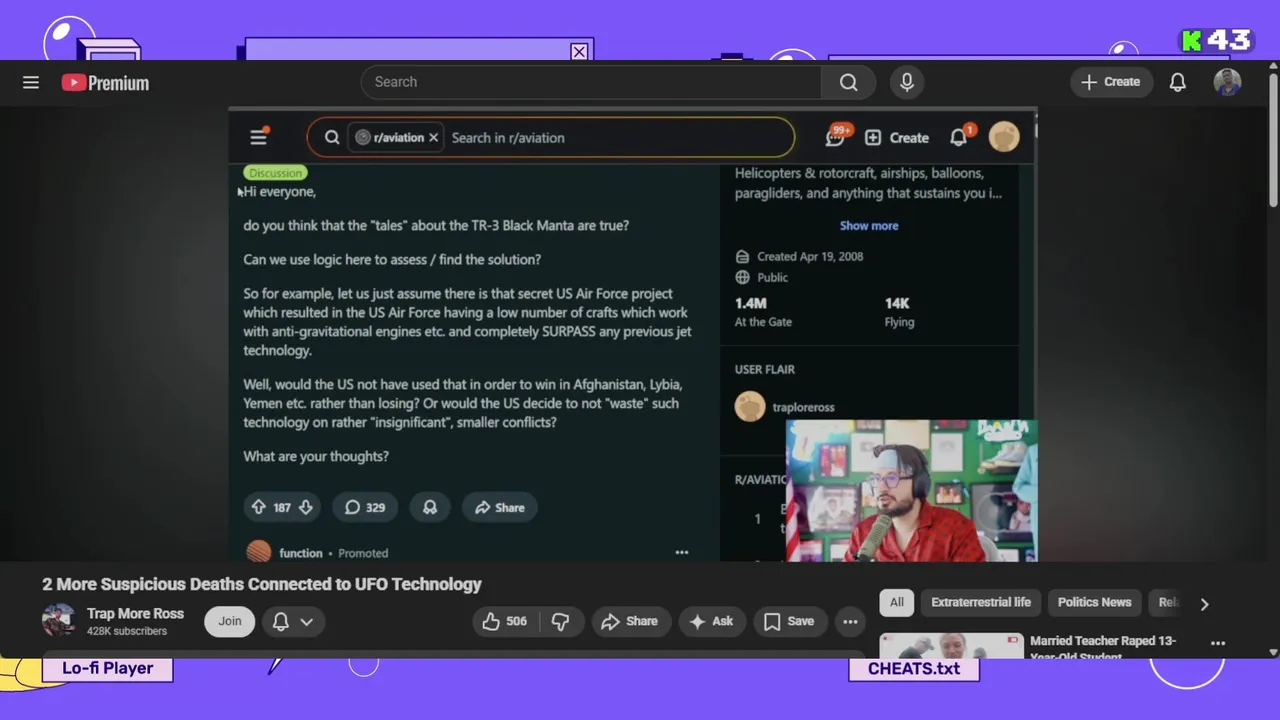This screenshot has width=1280, height=720.
Task: Open Reddit hamburger menu in video
Action: point(258,137)
